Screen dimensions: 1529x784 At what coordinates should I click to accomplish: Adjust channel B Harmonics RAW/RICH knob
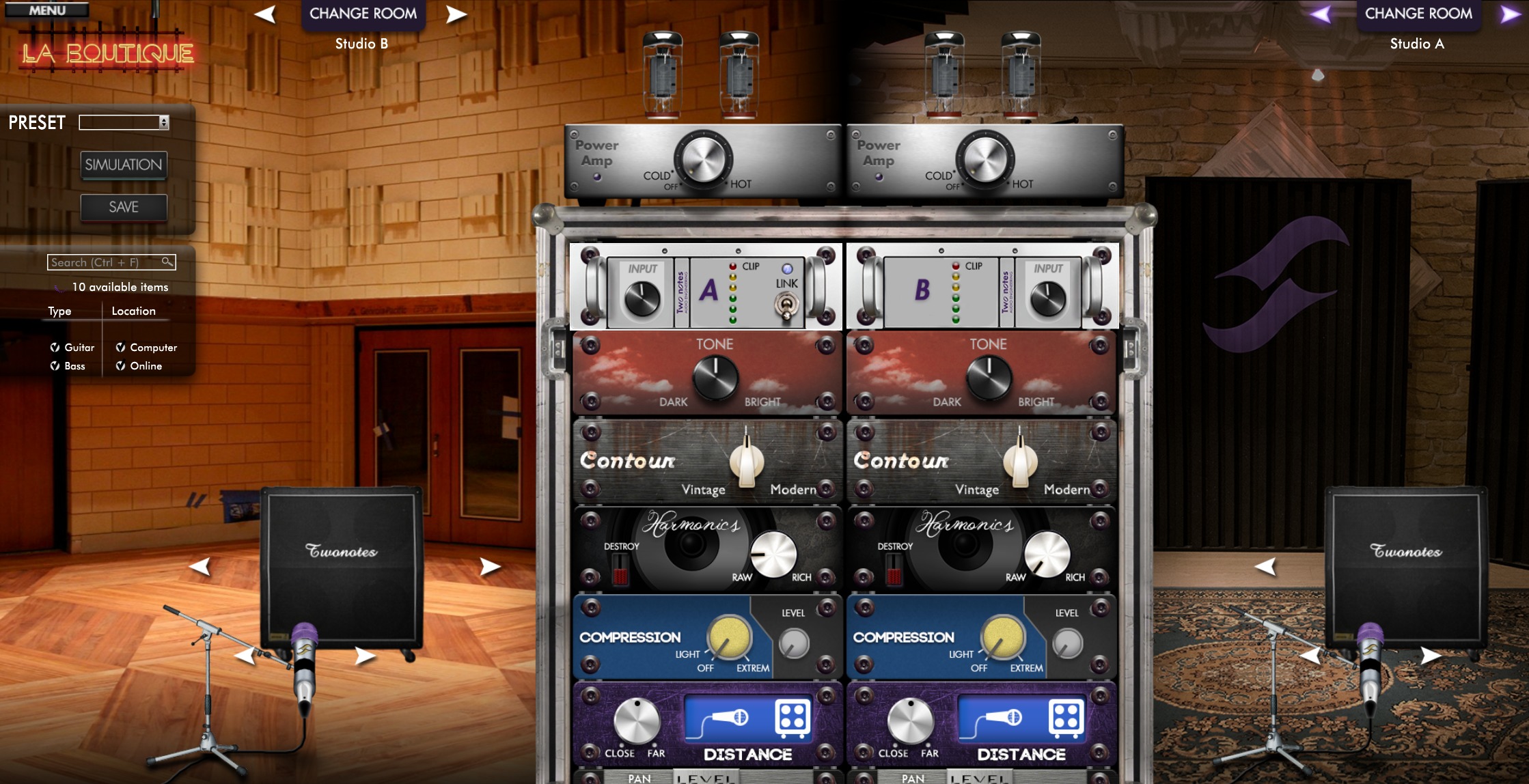[1047, 553]
